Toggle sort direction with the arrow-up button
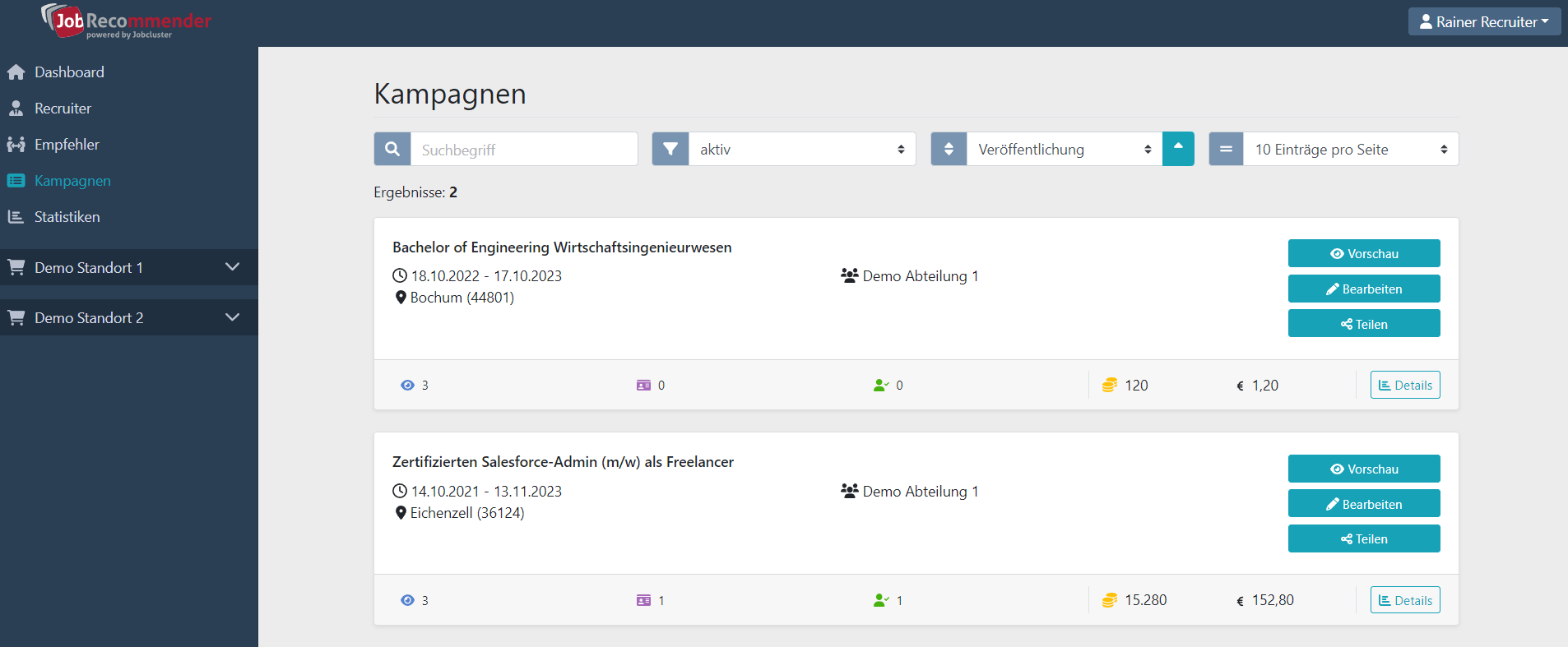1568x647 pixels. [x=1178, y=150]
